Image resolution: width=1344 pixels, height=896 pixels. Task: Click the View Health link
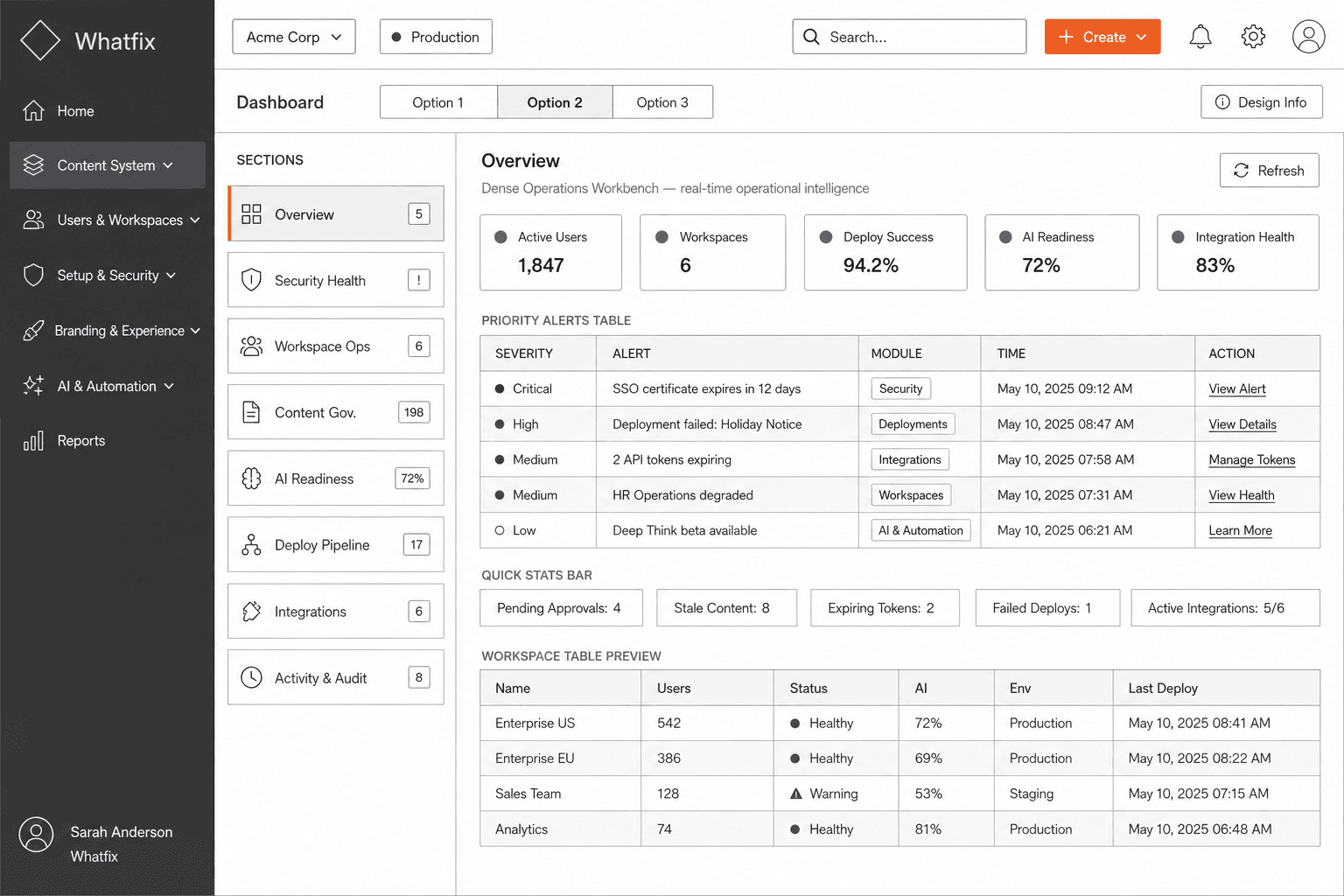(1242, 495)
